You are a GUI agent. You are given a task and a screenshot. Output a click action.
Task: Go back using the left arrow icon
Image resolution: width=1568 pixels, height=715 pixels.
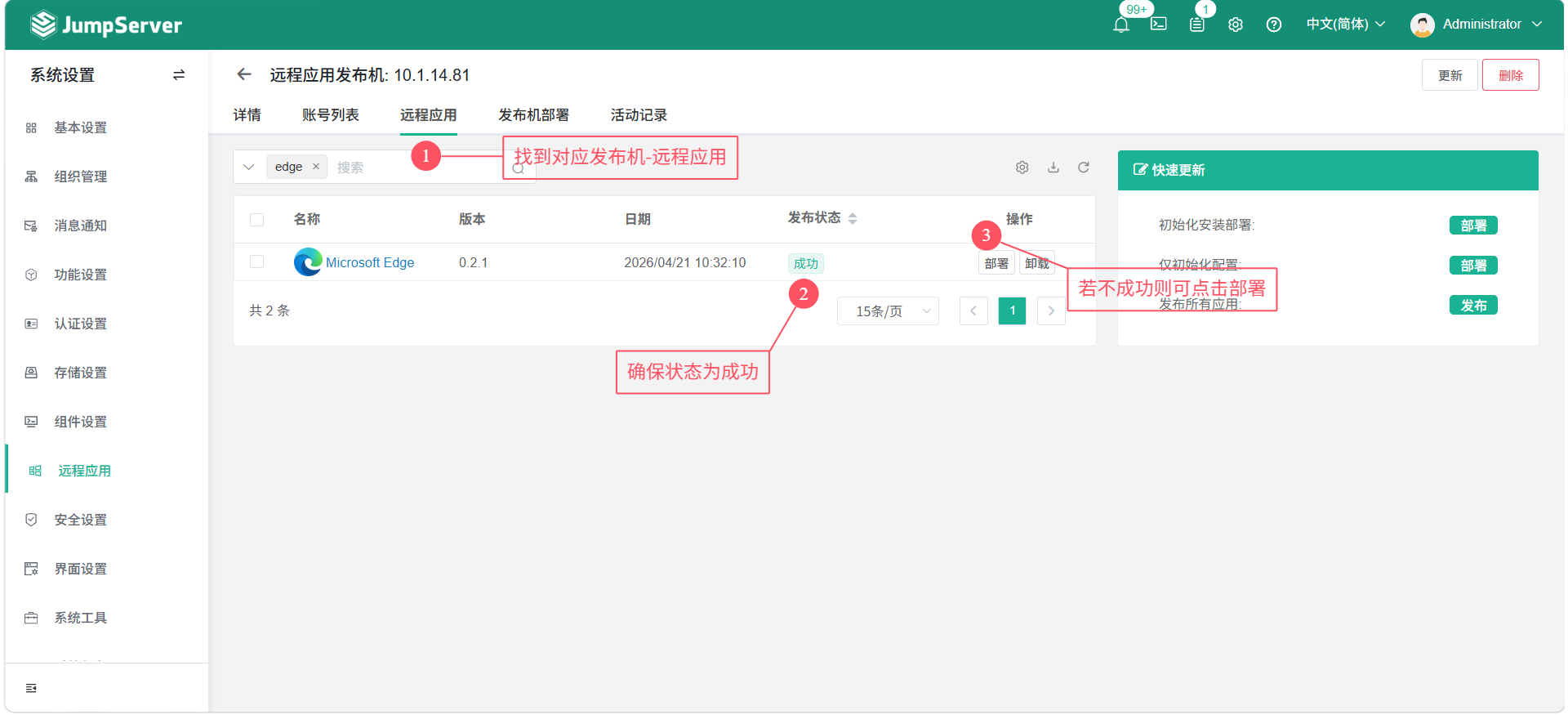tap(243, 74)
